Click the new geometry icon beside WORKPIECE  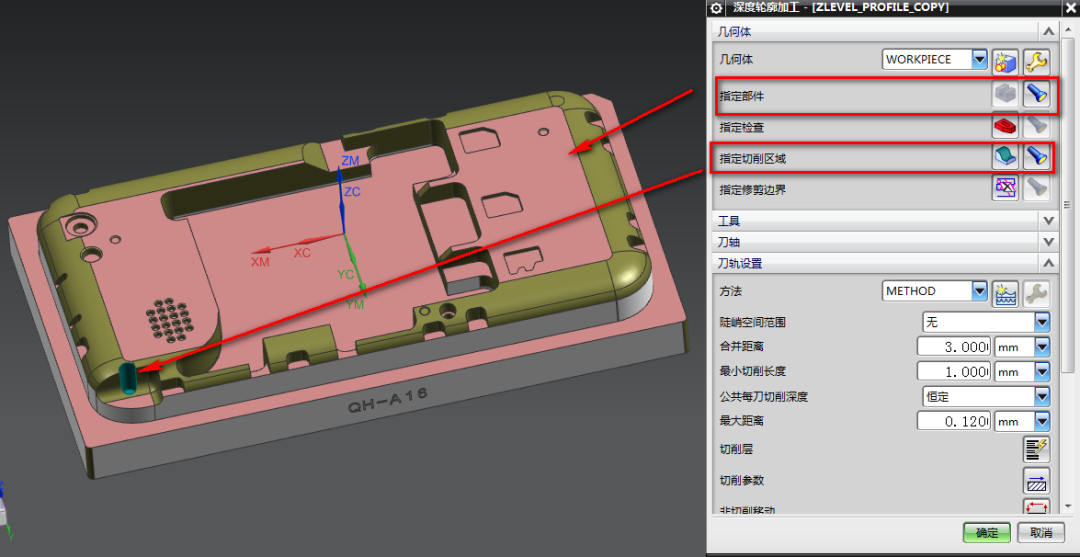click(x=1005, y=61)
